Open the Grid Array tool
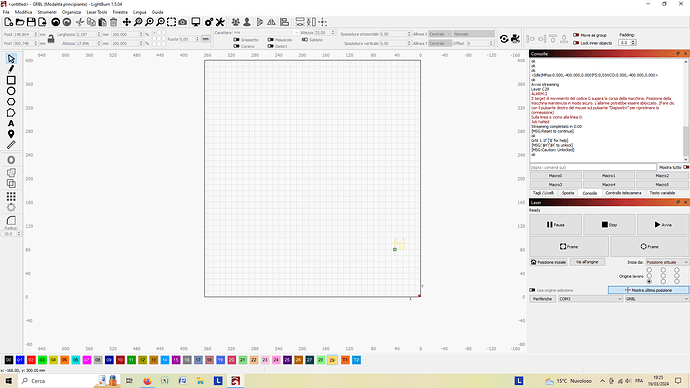This screenshot has height=388, width=690. [x=11, y=196]
